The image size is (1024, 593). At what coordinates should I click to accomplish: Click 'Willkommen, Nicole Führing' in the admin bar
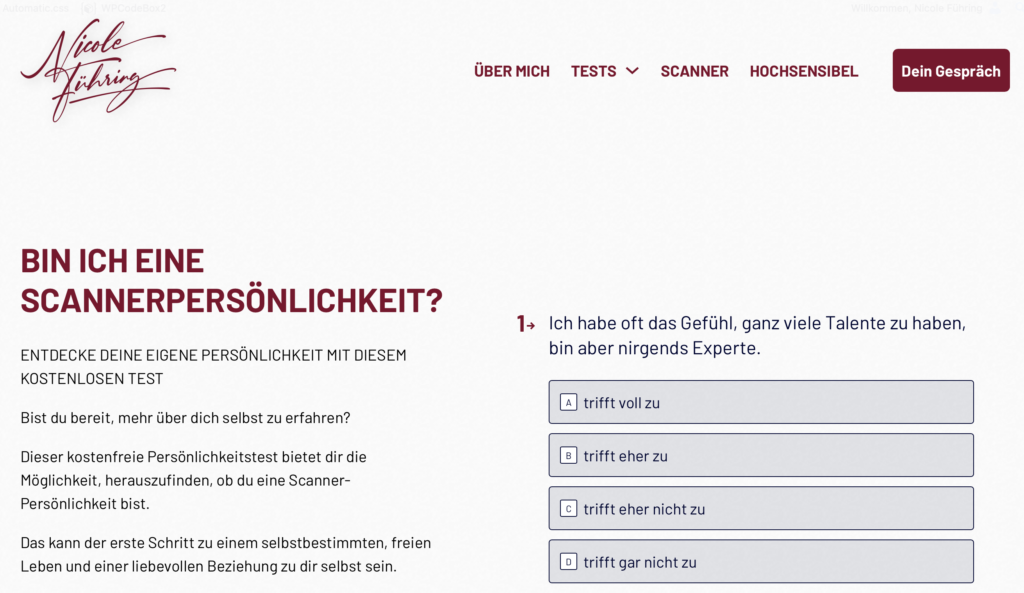pyautogui.click(x=915, y=8)
